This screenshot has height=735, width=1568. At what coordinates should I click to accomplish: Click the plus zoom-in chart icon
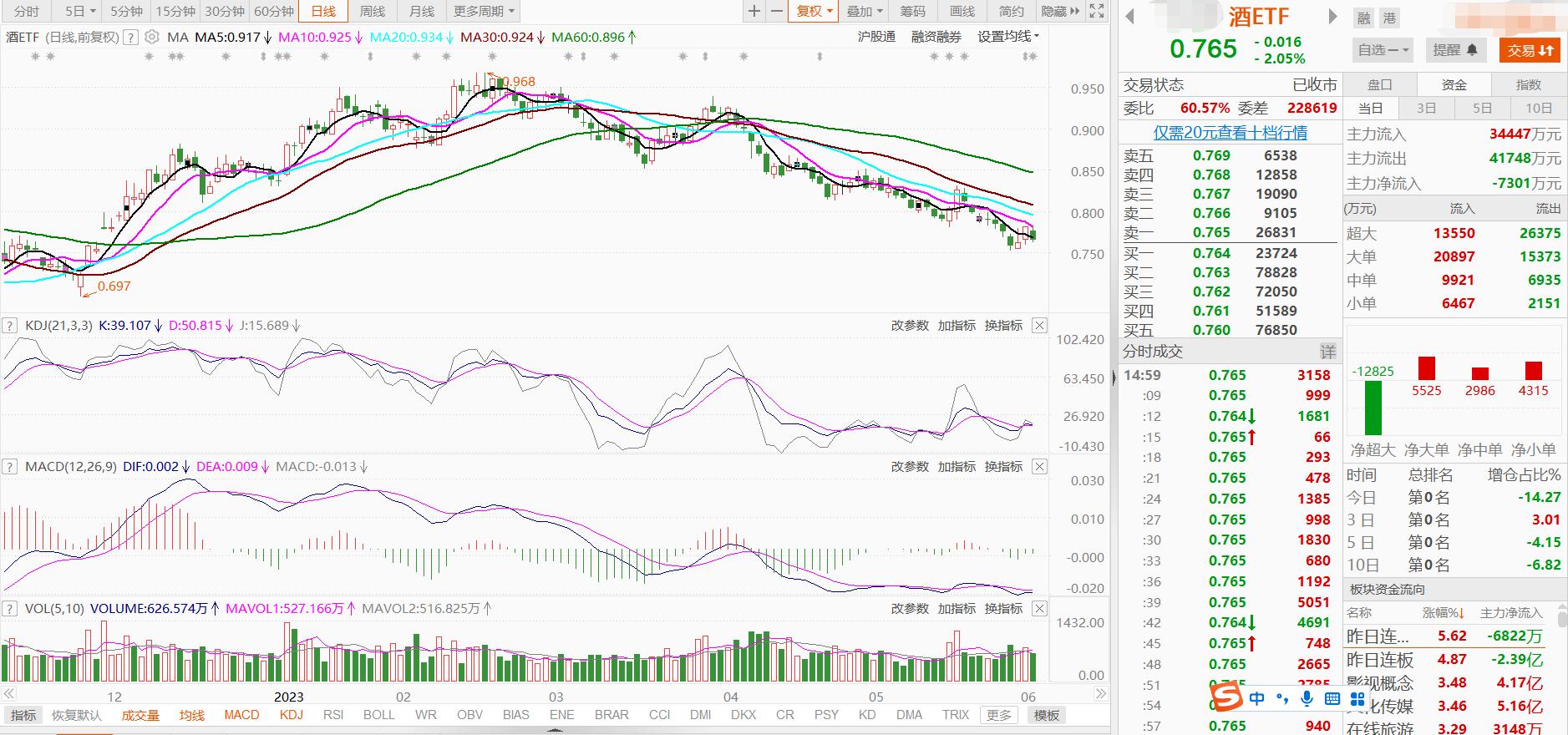click(x=754, y=11)
